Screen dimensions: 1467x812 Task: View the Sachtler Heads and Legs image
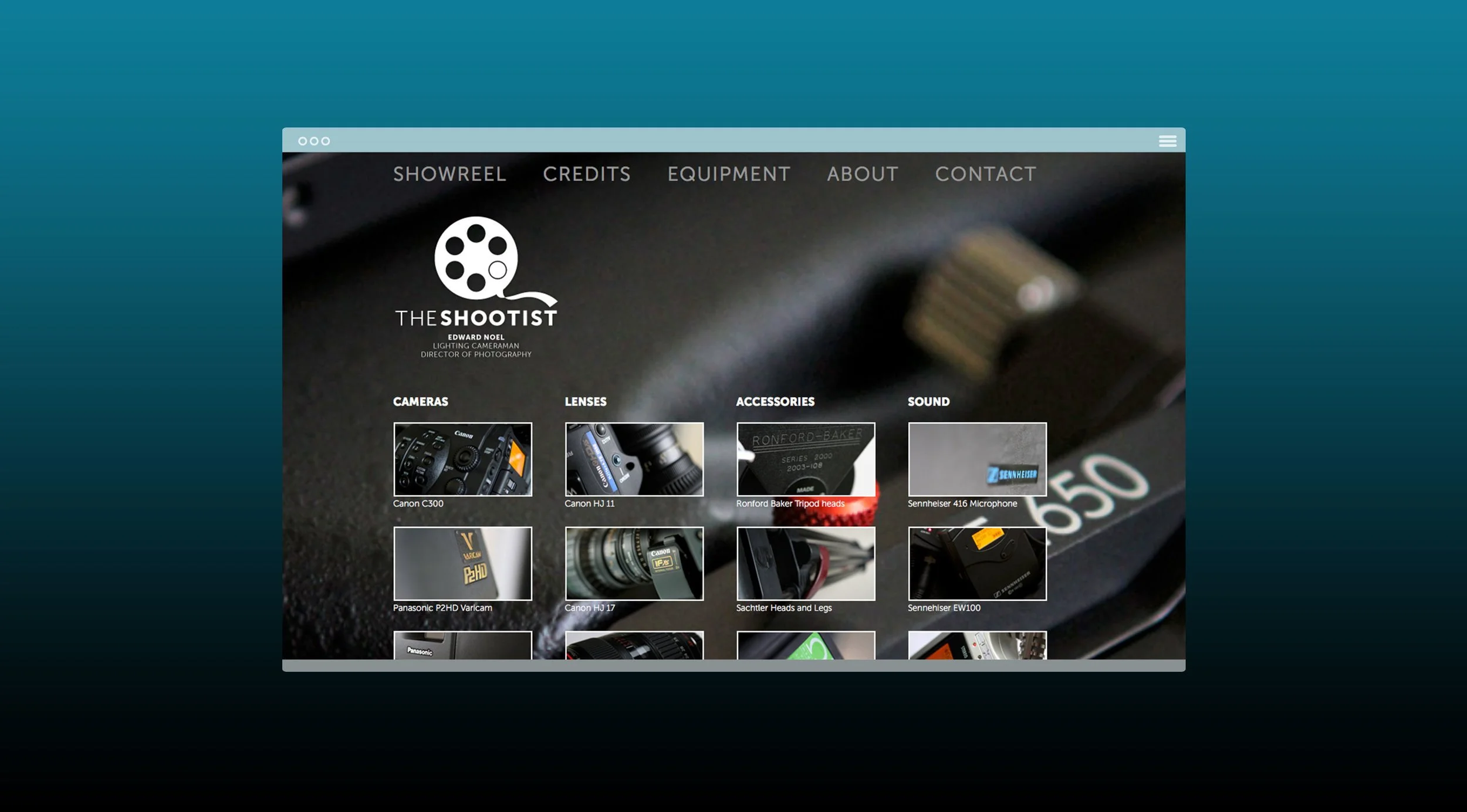[x=806, y=563]
